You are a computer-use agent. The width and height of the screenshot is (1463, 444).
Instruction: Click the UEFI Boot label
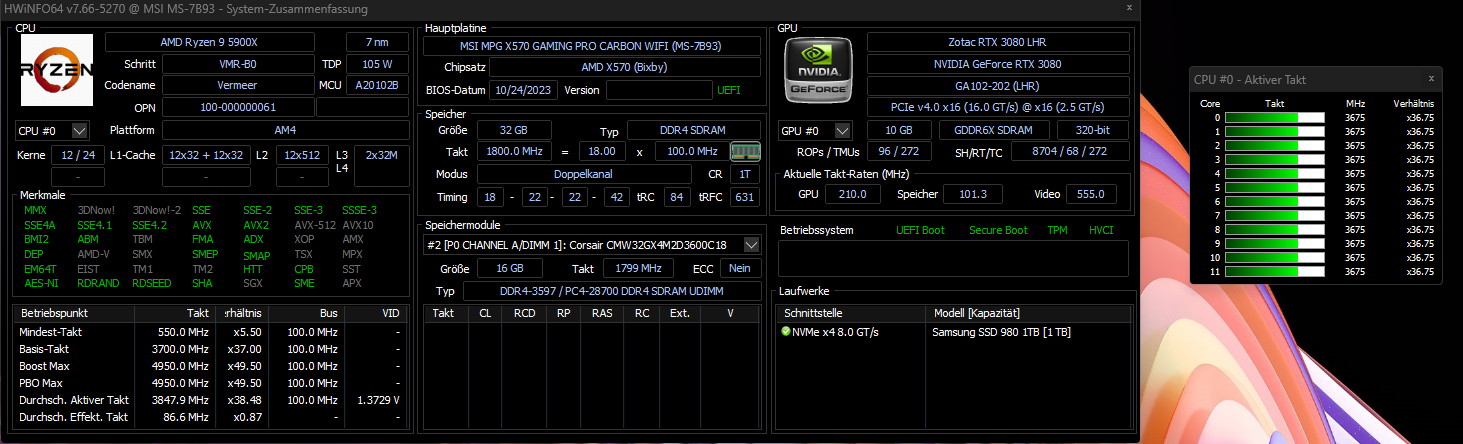coord(919,230)
